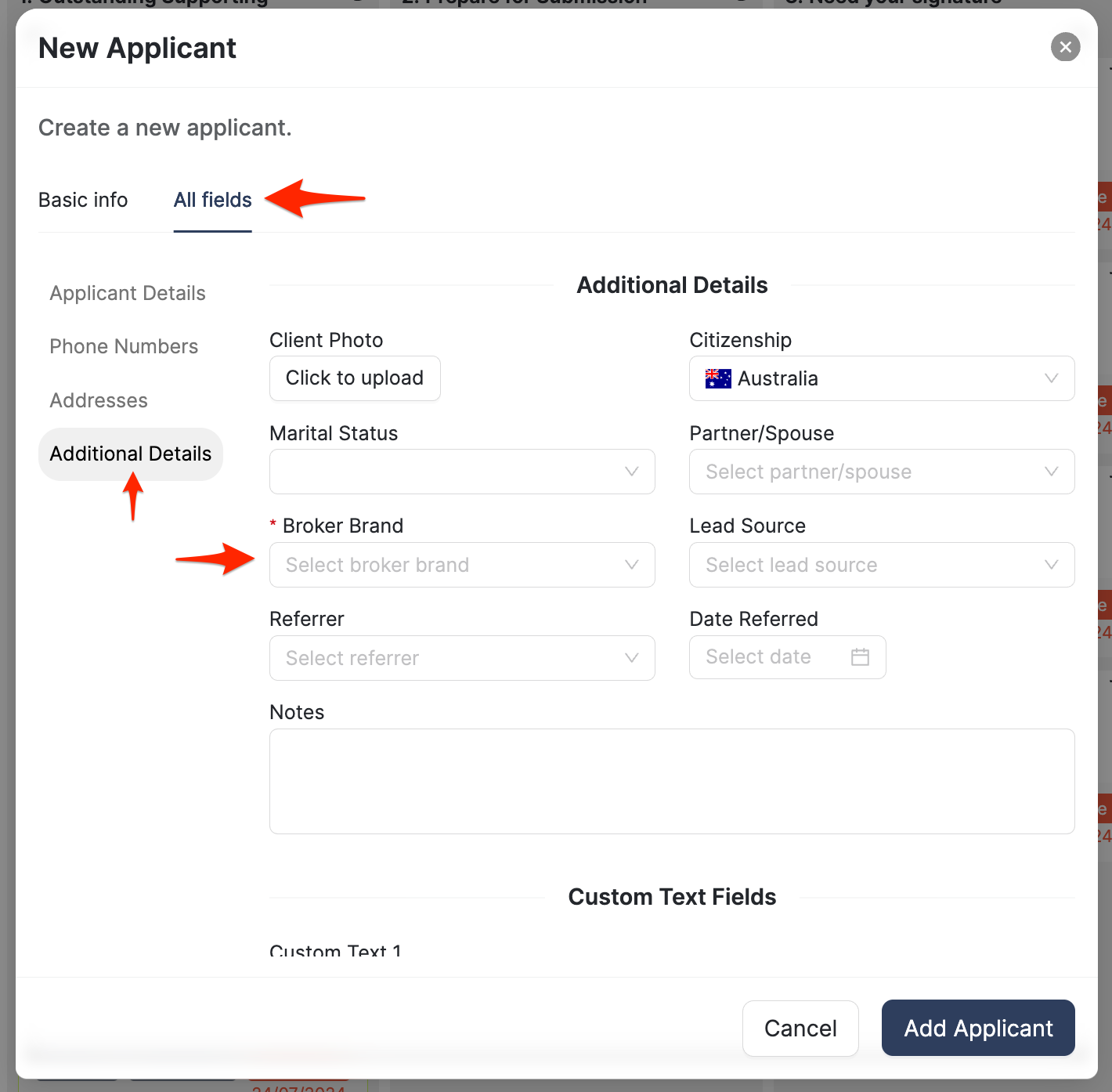The width and height of the screenshot is (1112, 1092).
Task: Expand the Citizenship dropdown arrow
Action: pos(1051,378)
